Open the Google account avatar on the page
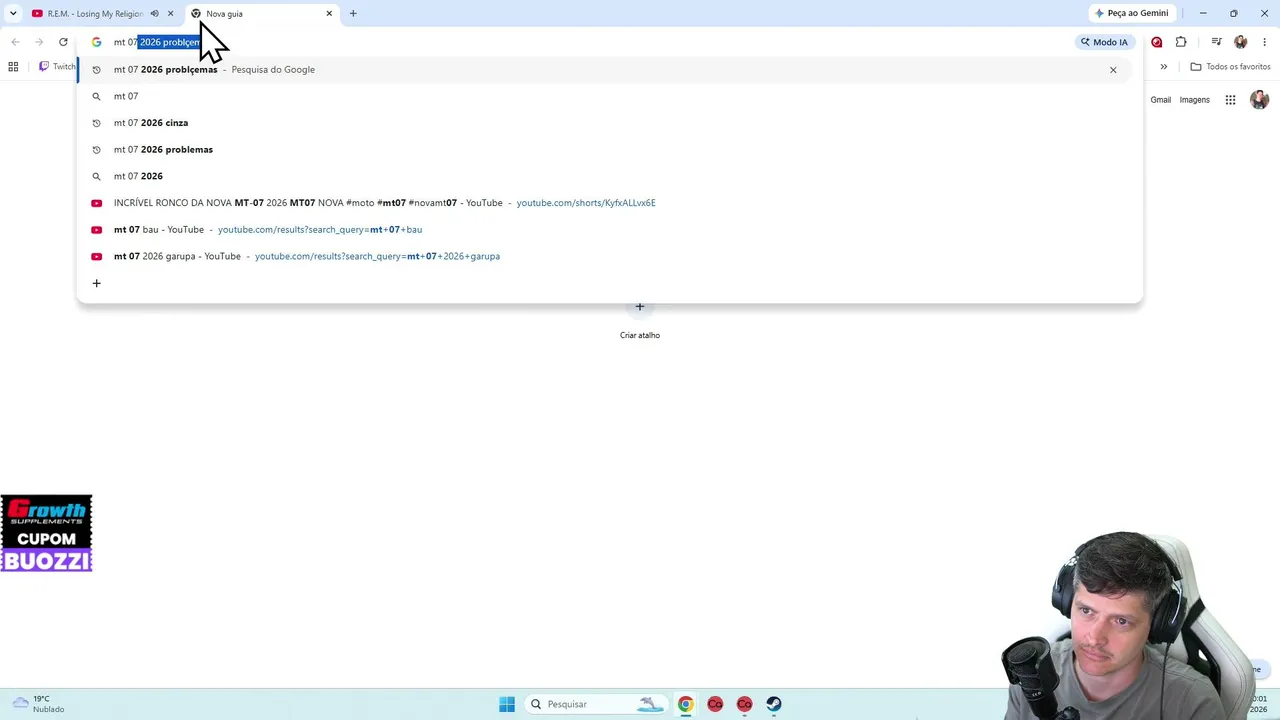The image size is (1280, 720). [1259, 99]
